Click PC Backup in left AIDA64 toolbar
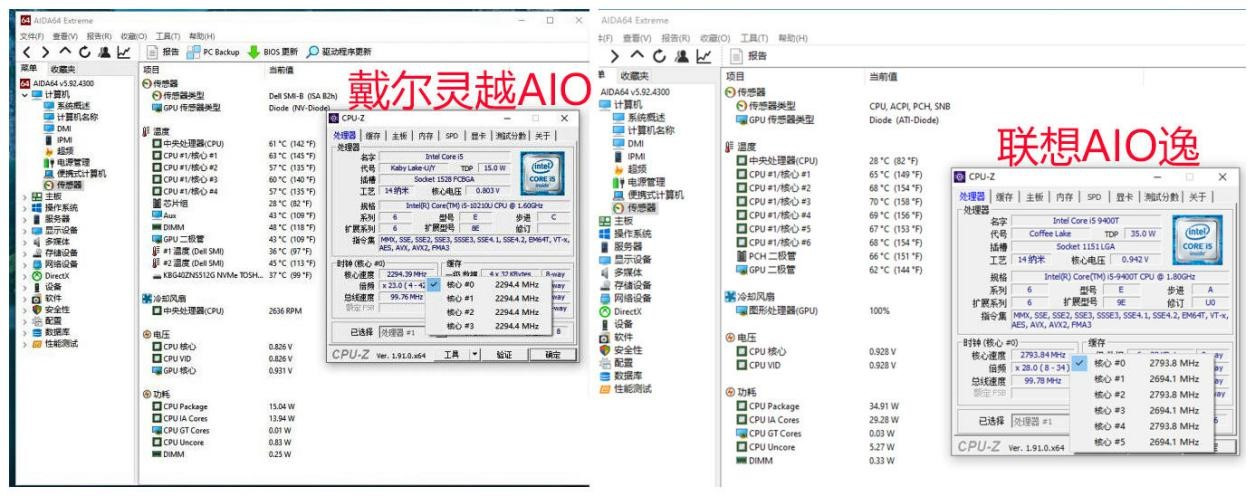Image resolution: width=1255 pixels, height=496 pixels. click(211, 51)
